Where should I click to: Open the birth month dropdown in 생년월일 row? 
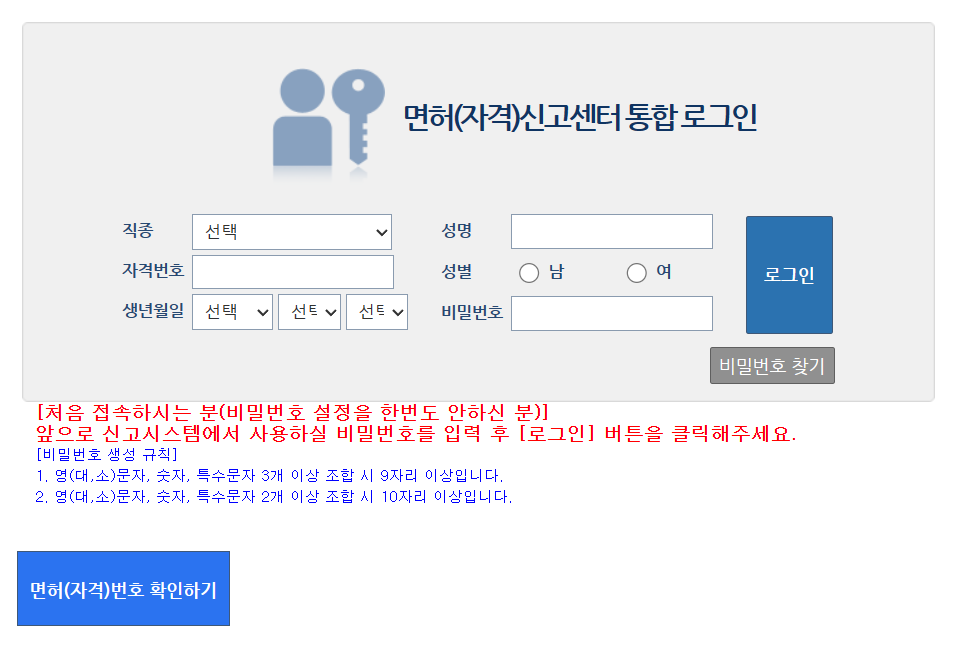pyautogui.click(x=308, y=311)
